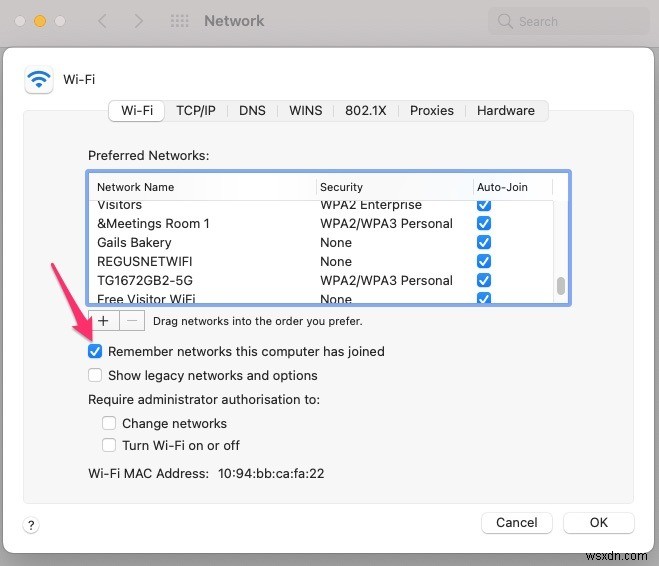Select the TG1672GB2-5G network row
659x566 pixels.
click(322, 280)
